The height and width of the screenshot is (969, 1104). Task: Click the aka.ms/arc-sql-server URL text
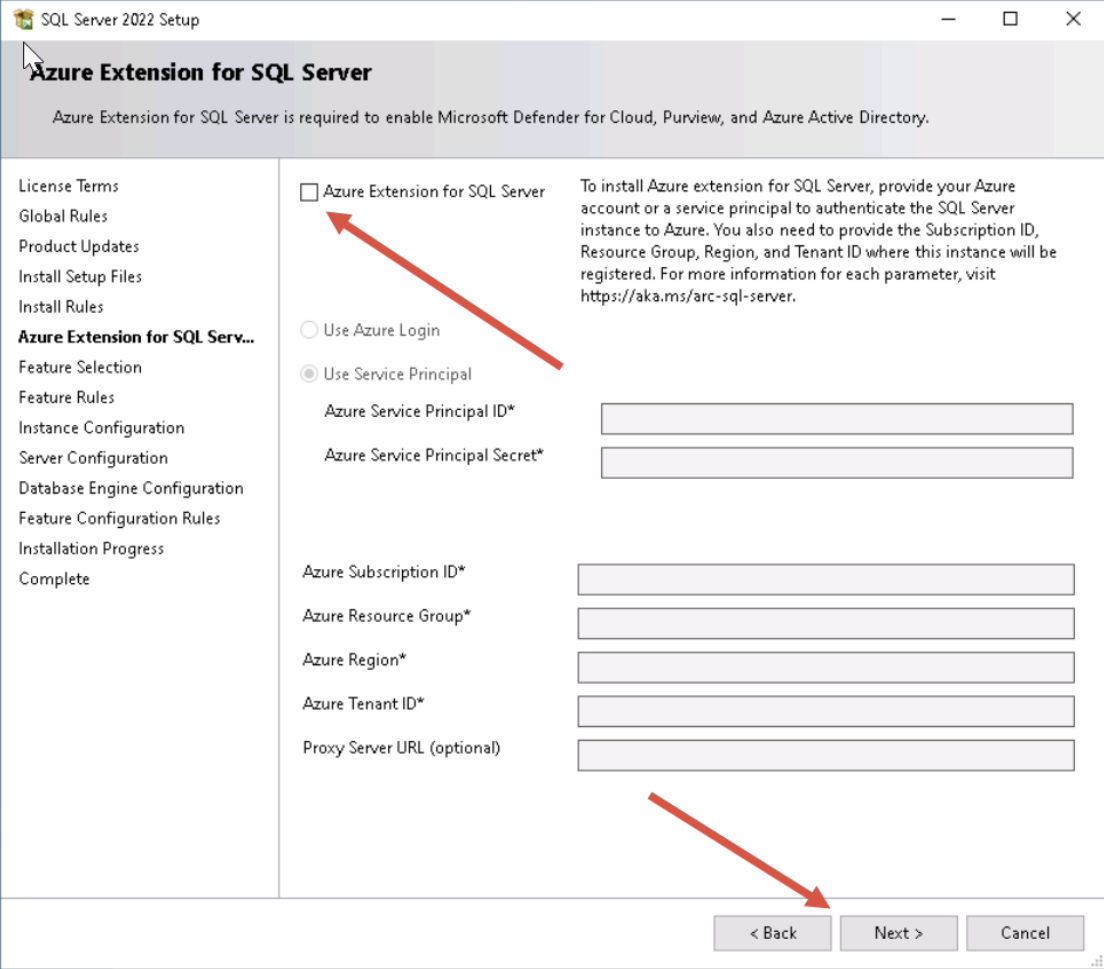pos(688,296)
